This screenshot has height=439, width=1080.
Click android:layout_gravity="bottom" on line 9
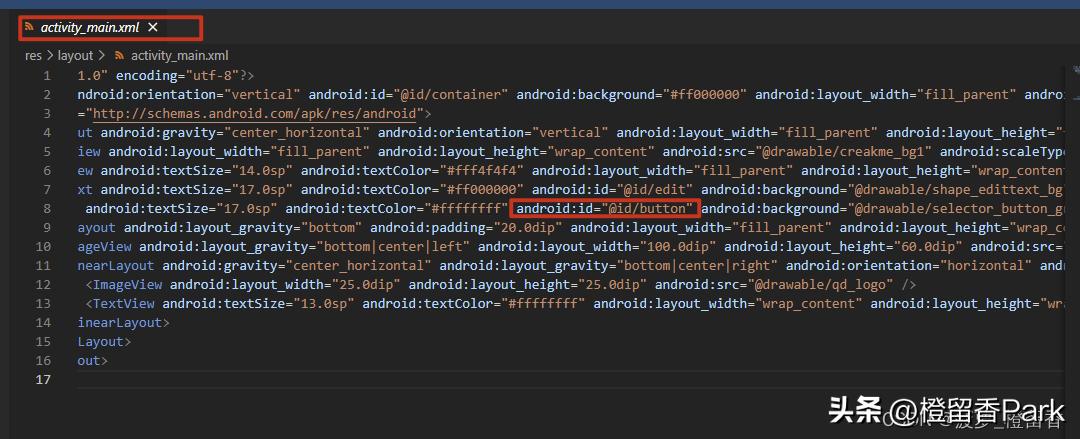click(244, 227)
